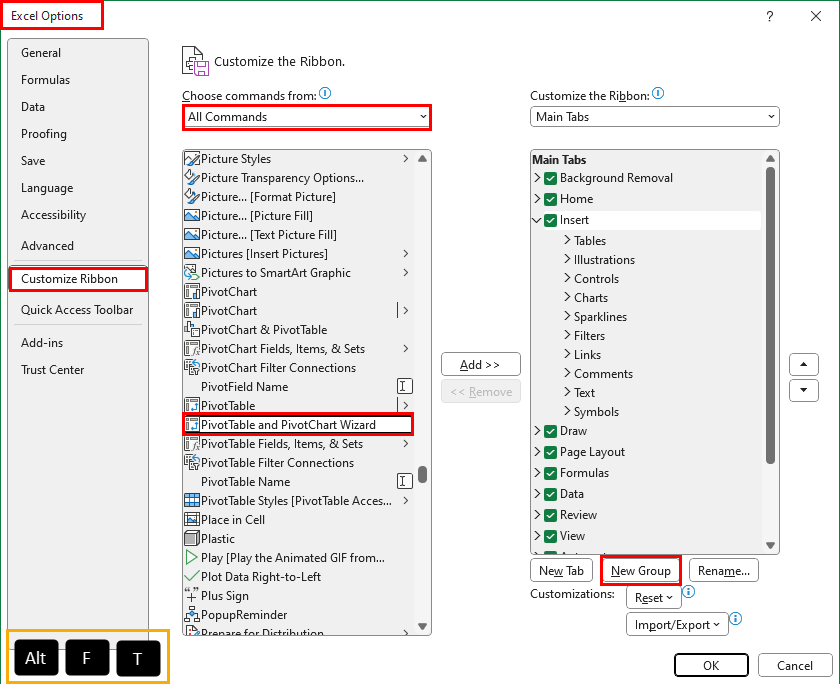The image size is (840, 684).
Task: Click the Move Down arrow button
Action: 804,390
